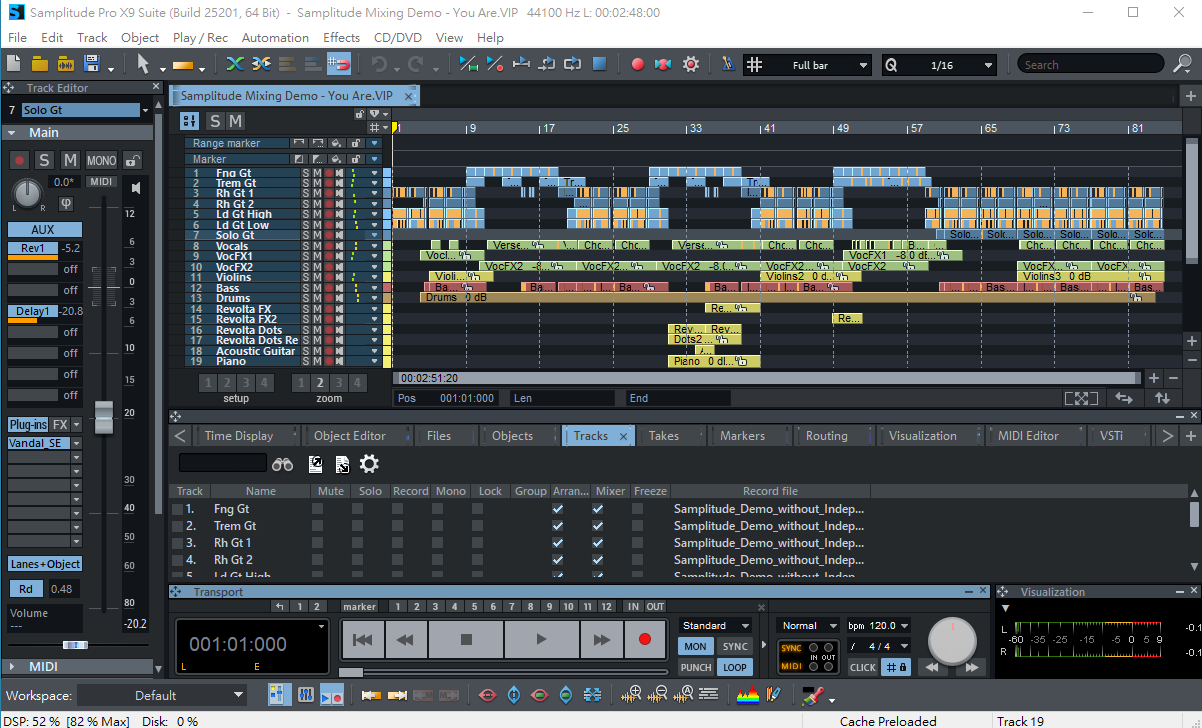Save the project with the floppy disk icon

93,64
